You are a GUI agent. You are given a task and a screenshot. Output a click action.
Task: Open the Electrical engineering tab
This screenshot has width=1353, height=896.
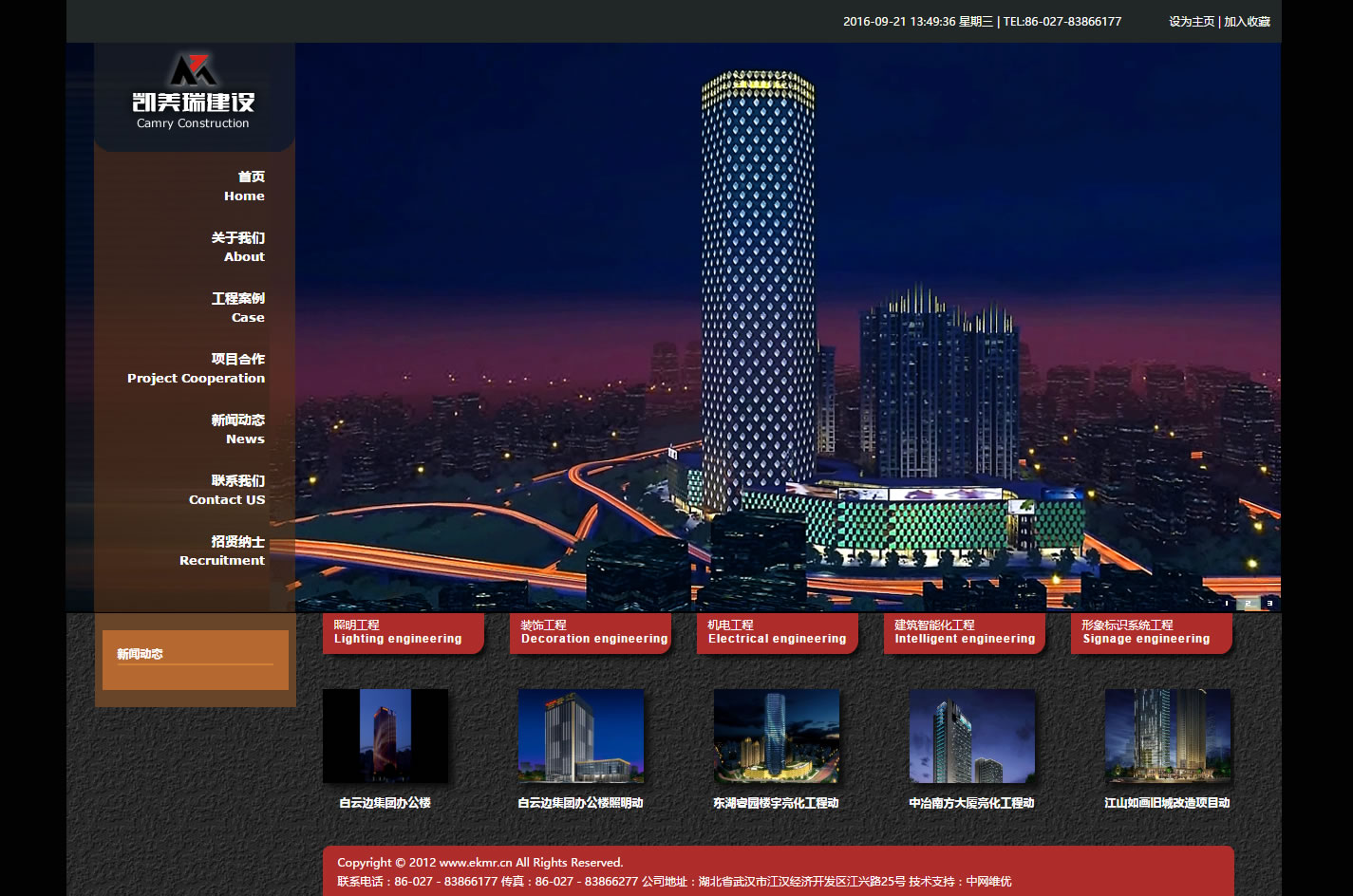tap(776, 632)
